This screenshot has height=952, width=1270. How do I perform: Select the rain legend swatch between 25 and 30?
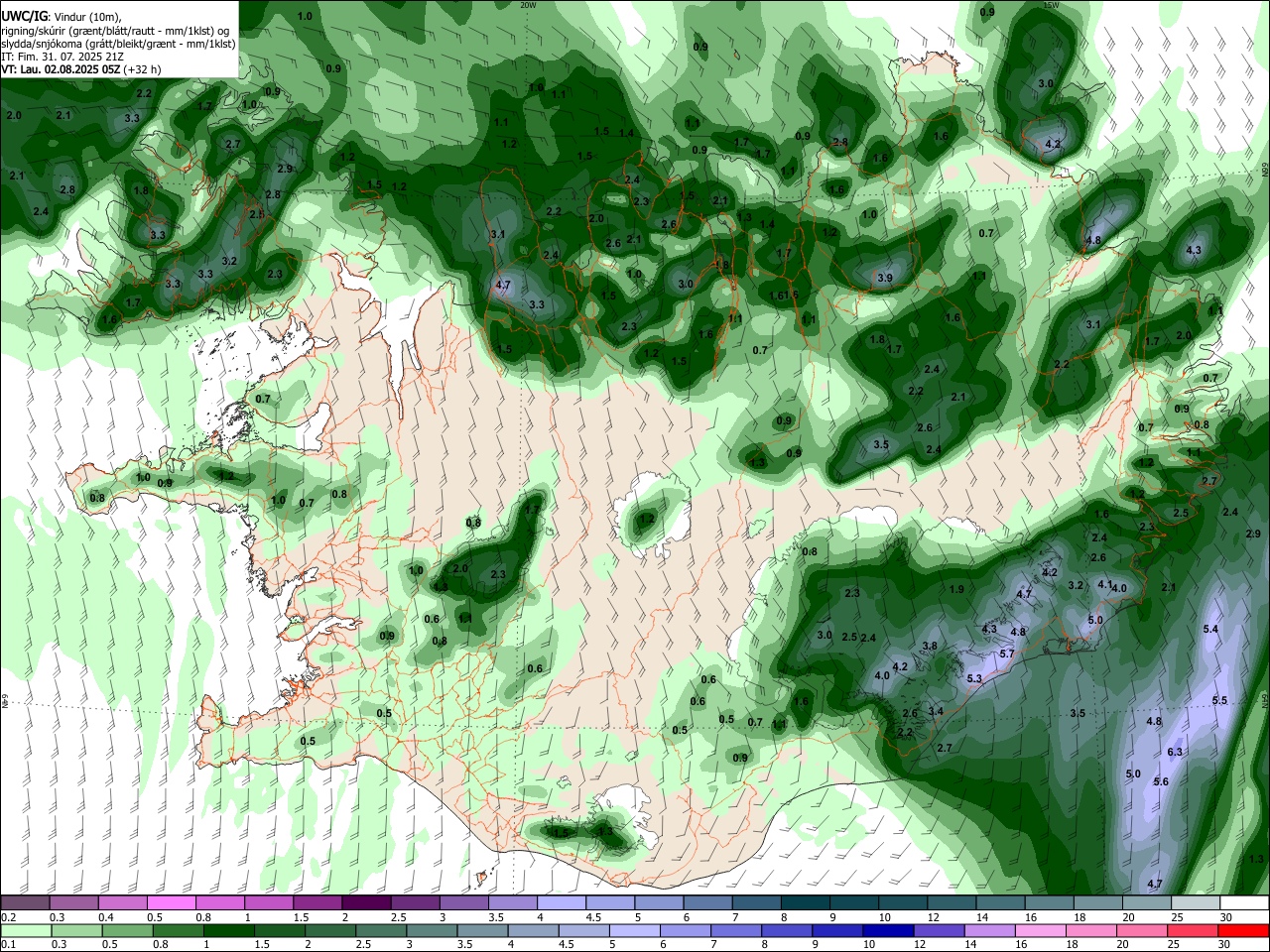click(1195, 930)
